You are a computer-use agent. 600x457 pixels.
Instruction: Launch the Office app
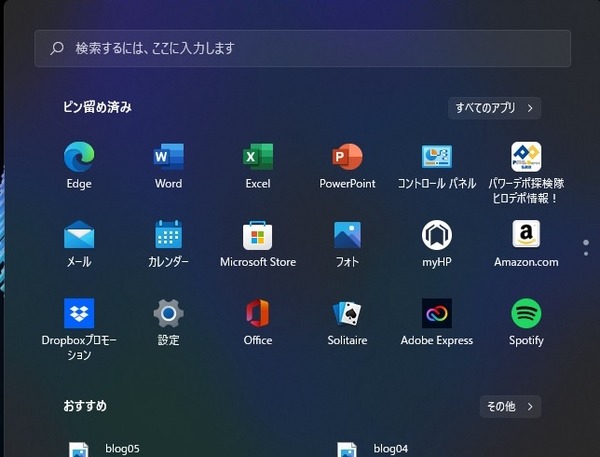click(x=258, y=322)
